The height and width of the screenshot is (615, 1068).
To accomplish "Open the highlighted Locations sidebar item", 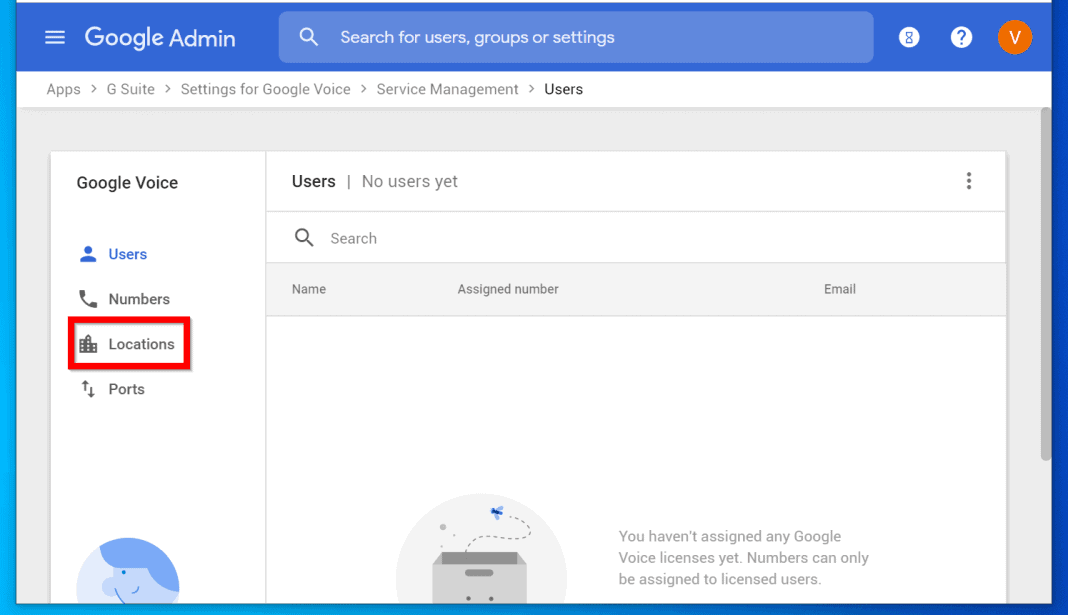I will (x=140, y=343).
